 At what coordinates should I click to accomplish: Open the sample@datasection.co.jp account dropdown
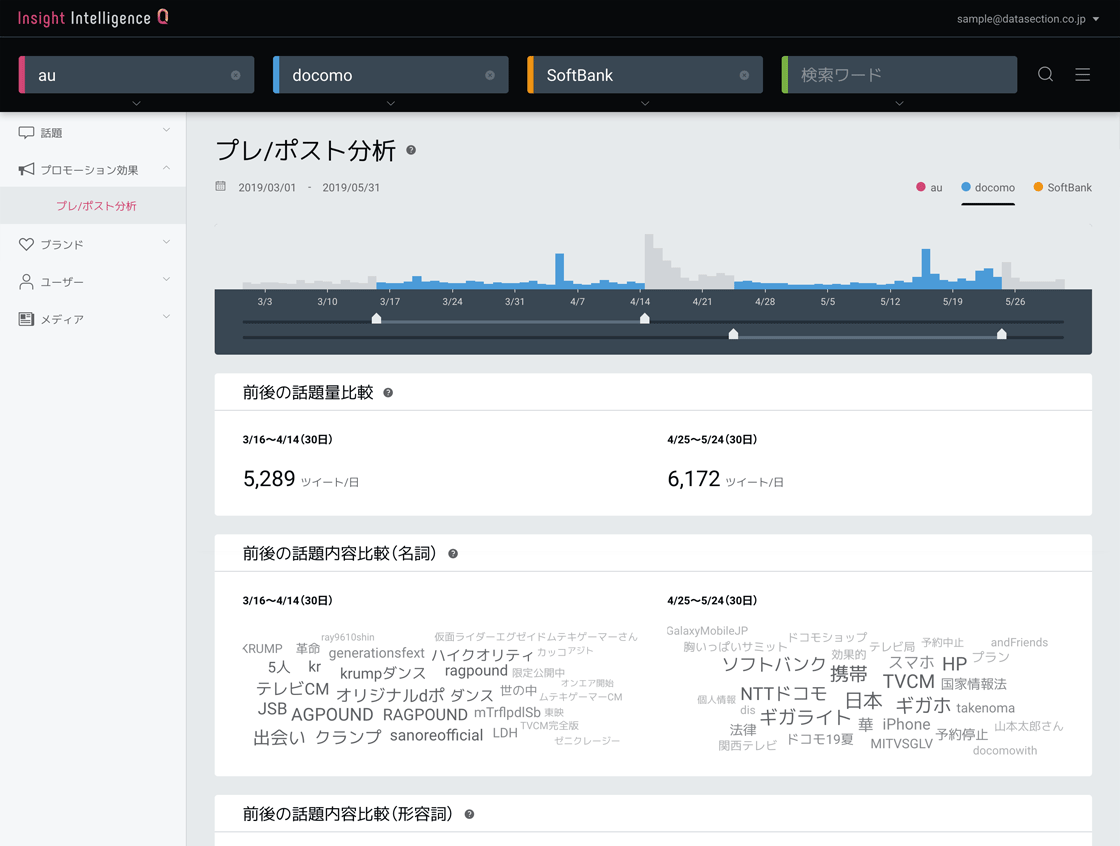(1027, 19)
